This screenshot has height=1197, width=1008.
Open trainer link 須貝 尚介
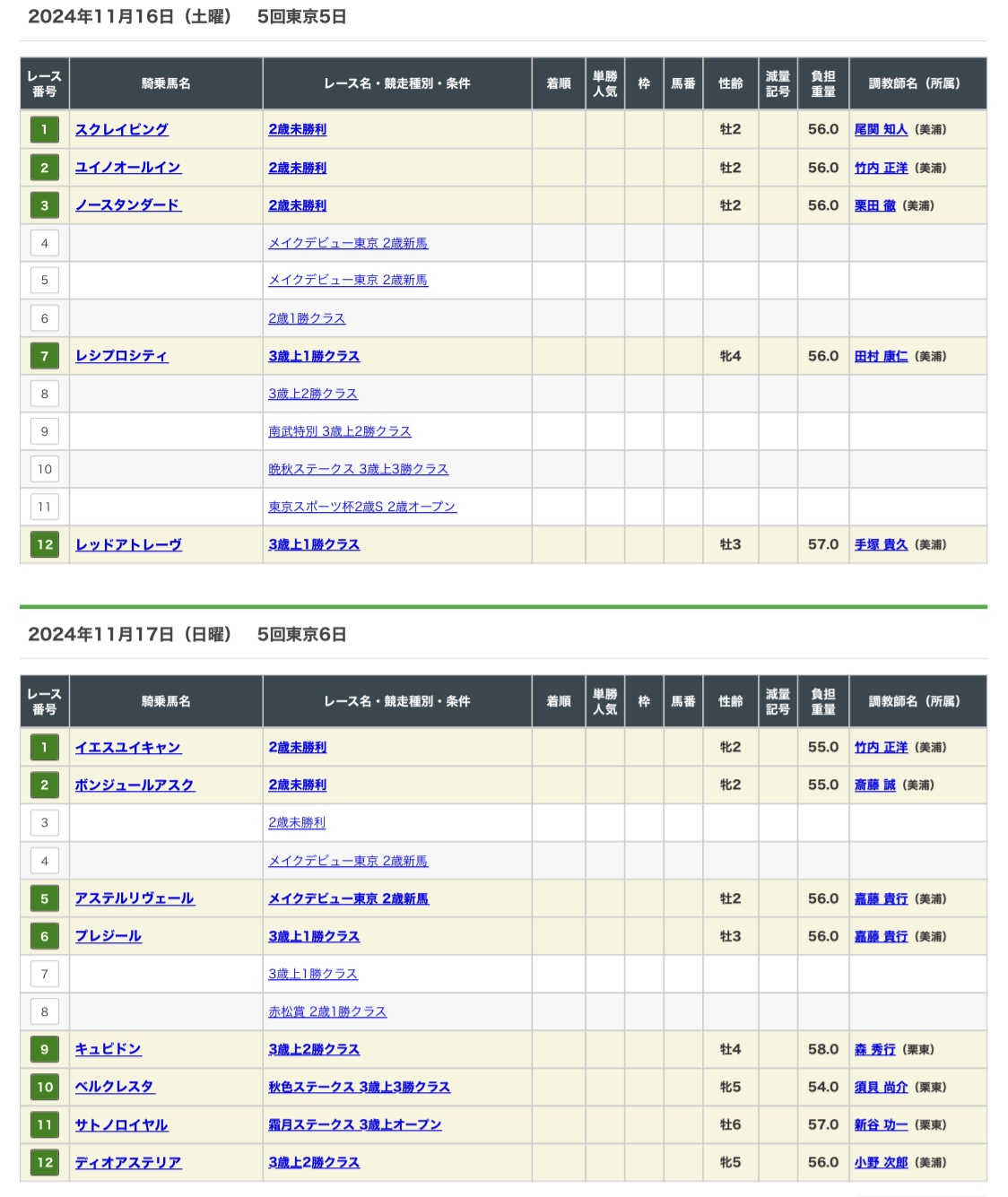coord(881,1087)
